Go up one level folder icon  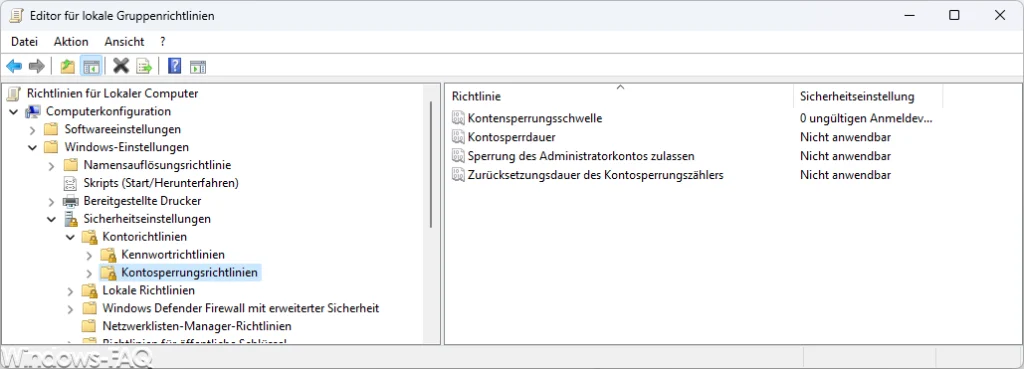[x=67, y=66]
